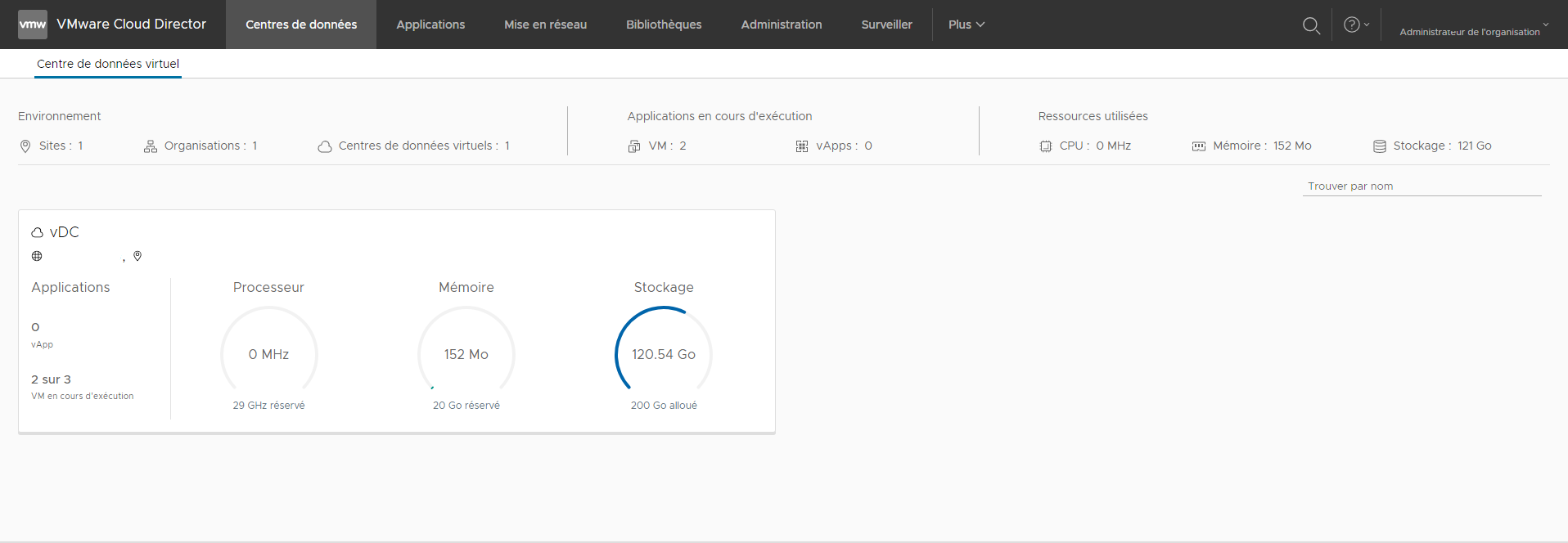The height and width of the screenshot is (543, 1568).
Task: Click the 'Environnement' heading
Action: tap(60, 116)
